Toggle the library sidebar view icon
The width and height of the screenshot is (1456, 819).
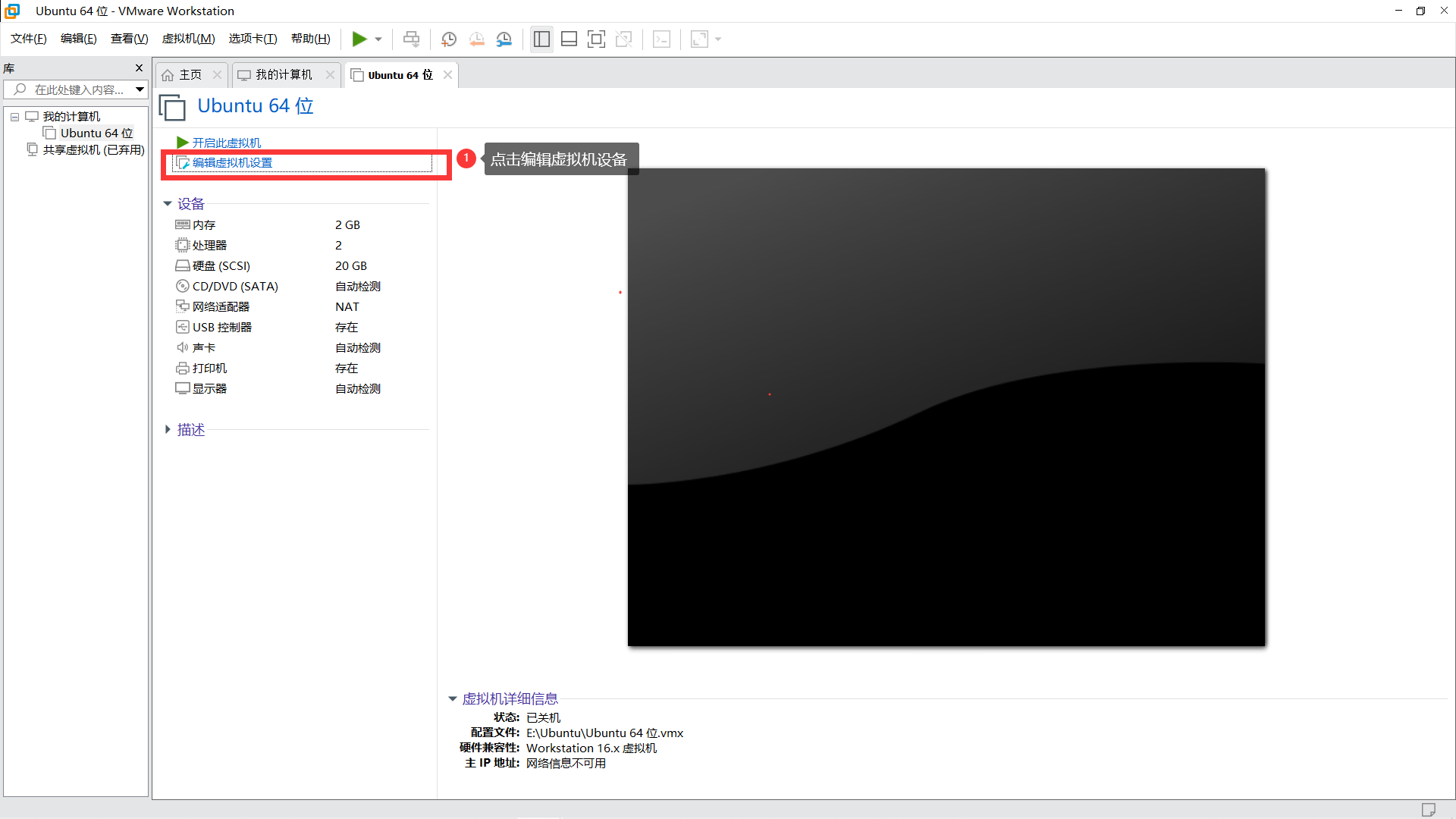coord(541,39)
